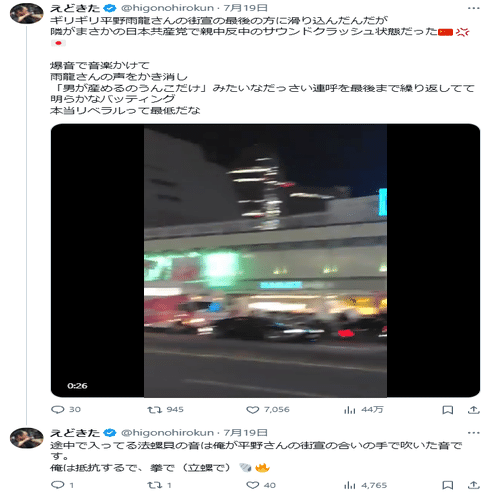The height and width of the screenshot is (493, 493).
Task: Open more options menu on first tweet
Action: click(473, 8)
